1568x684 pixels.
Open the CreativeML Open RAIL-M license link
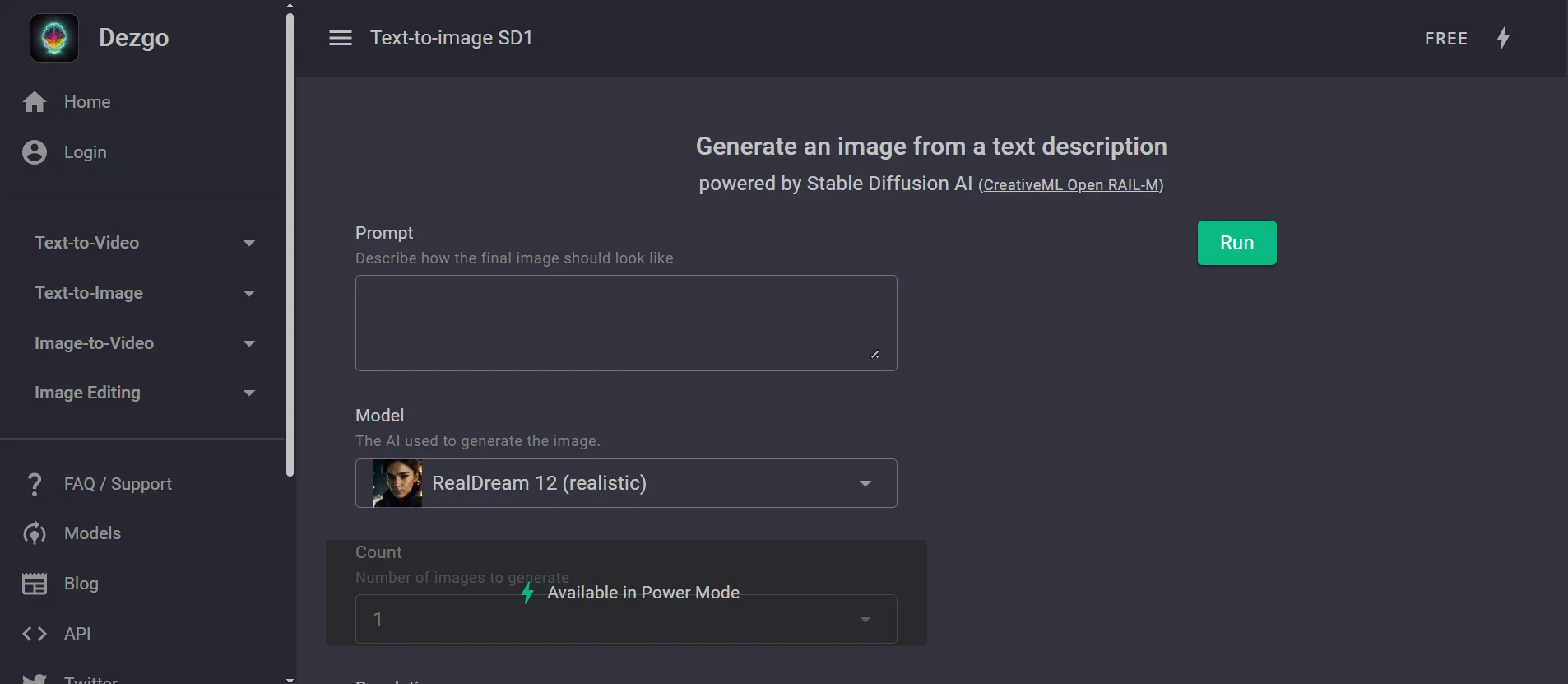click(x=1071, y=185)
